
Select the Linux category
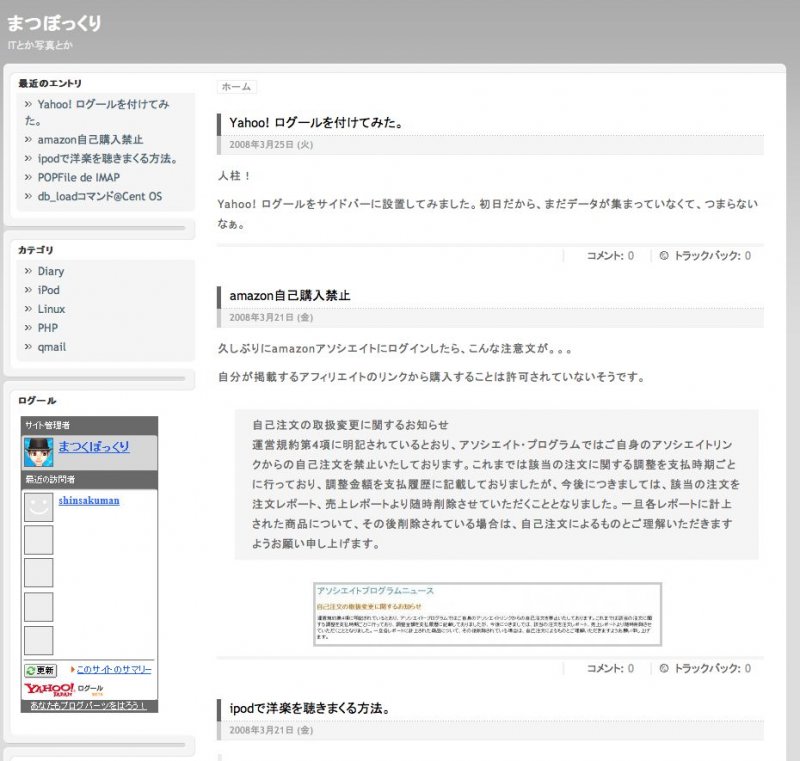click(51, 309)
